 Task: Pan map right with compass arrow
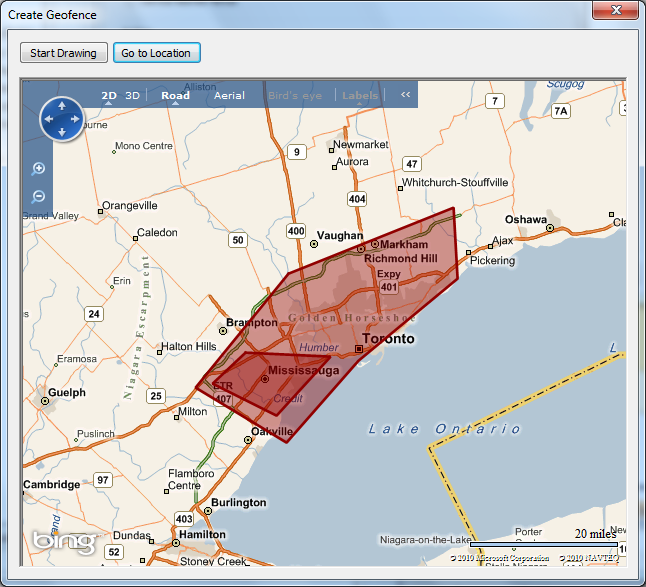tap(75, 119)
